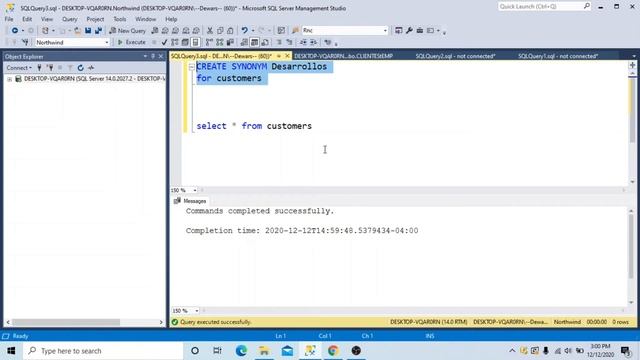
Task: Click the Navigate Backward icon
Action: coord(15,31)
